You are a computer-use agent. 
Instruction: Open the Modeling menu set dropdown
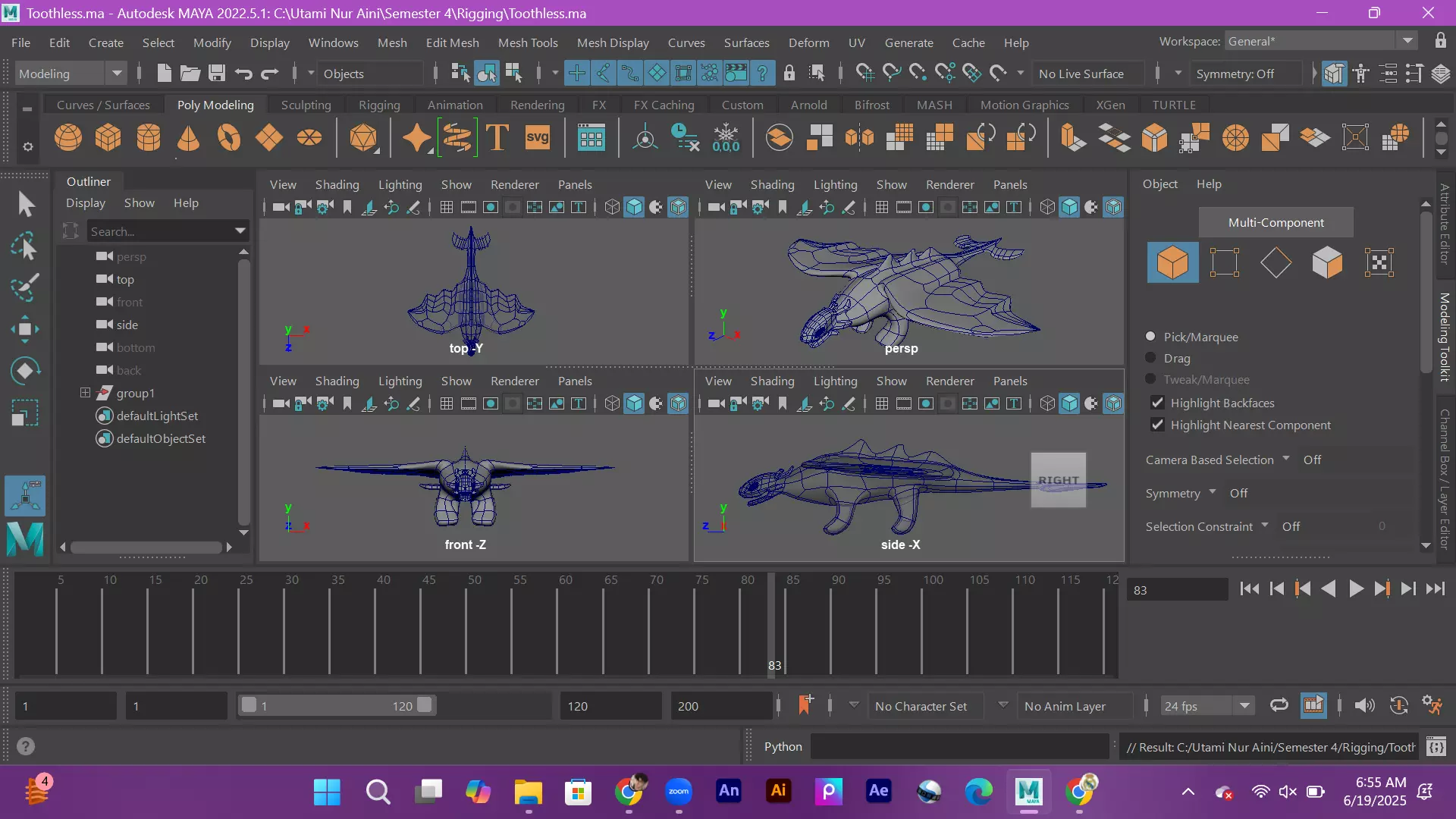click(70, 74)
